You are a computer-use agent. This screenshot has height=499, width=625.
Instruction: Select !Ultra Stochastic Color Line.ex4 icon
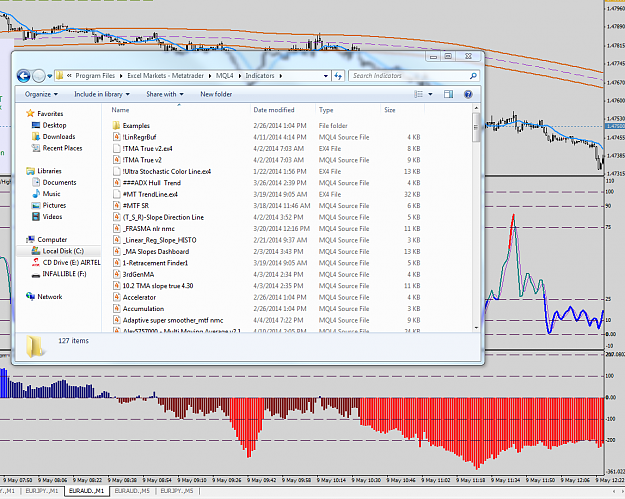click(116, 171)
